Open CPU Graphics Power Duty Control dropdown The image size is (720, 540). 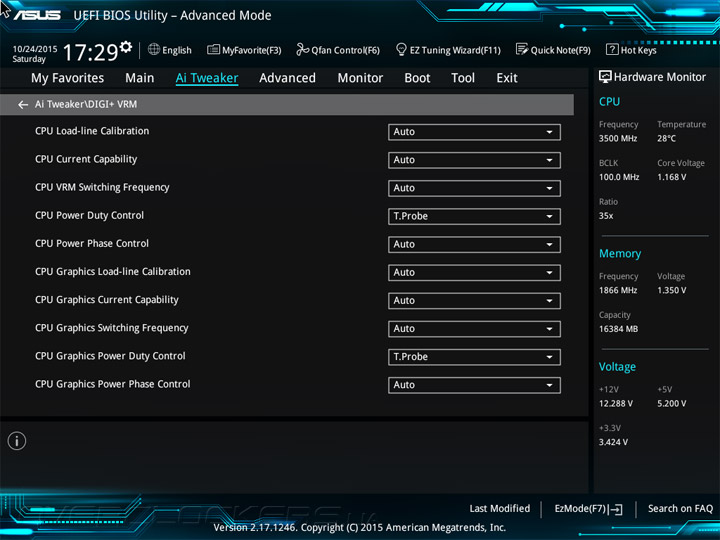click(474, 357)
